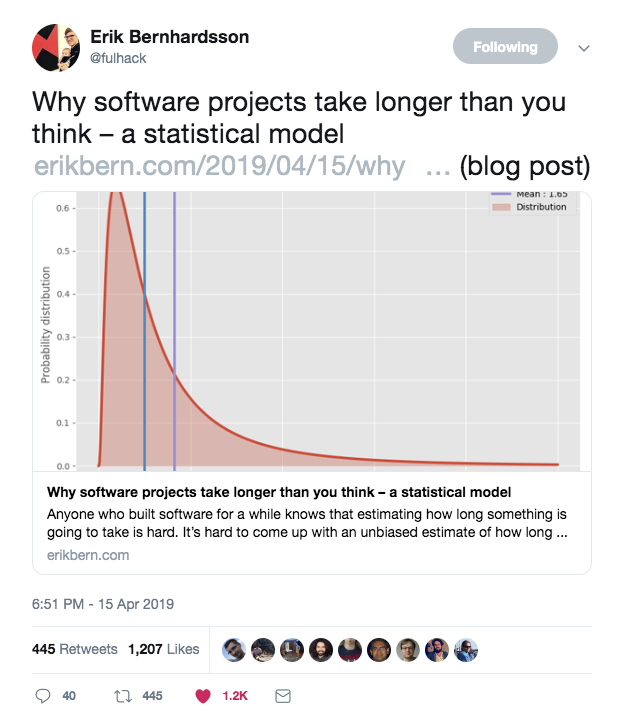
Task: Click the @fulhack handle
Action: pos(119,58)
